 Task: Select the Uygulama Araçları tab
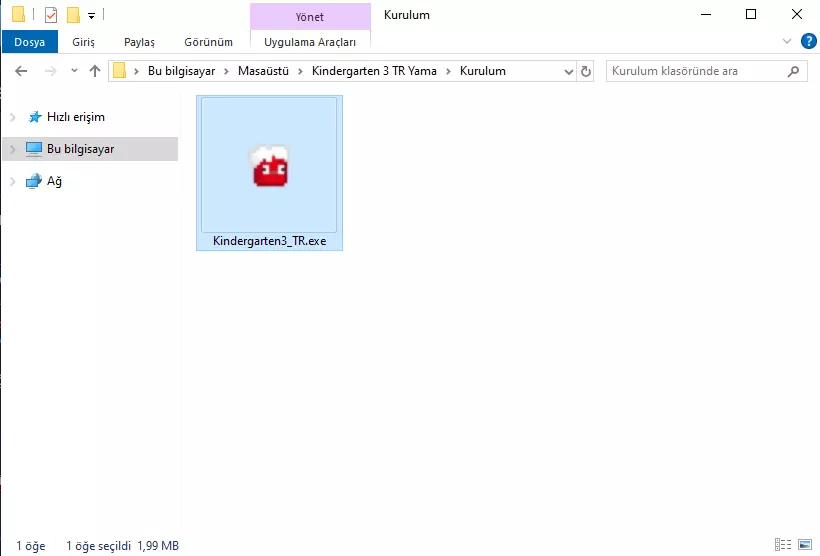click(310, 42)
